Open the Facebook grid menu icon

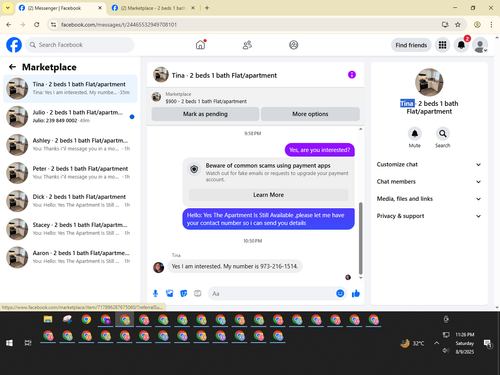coord(442,45)
